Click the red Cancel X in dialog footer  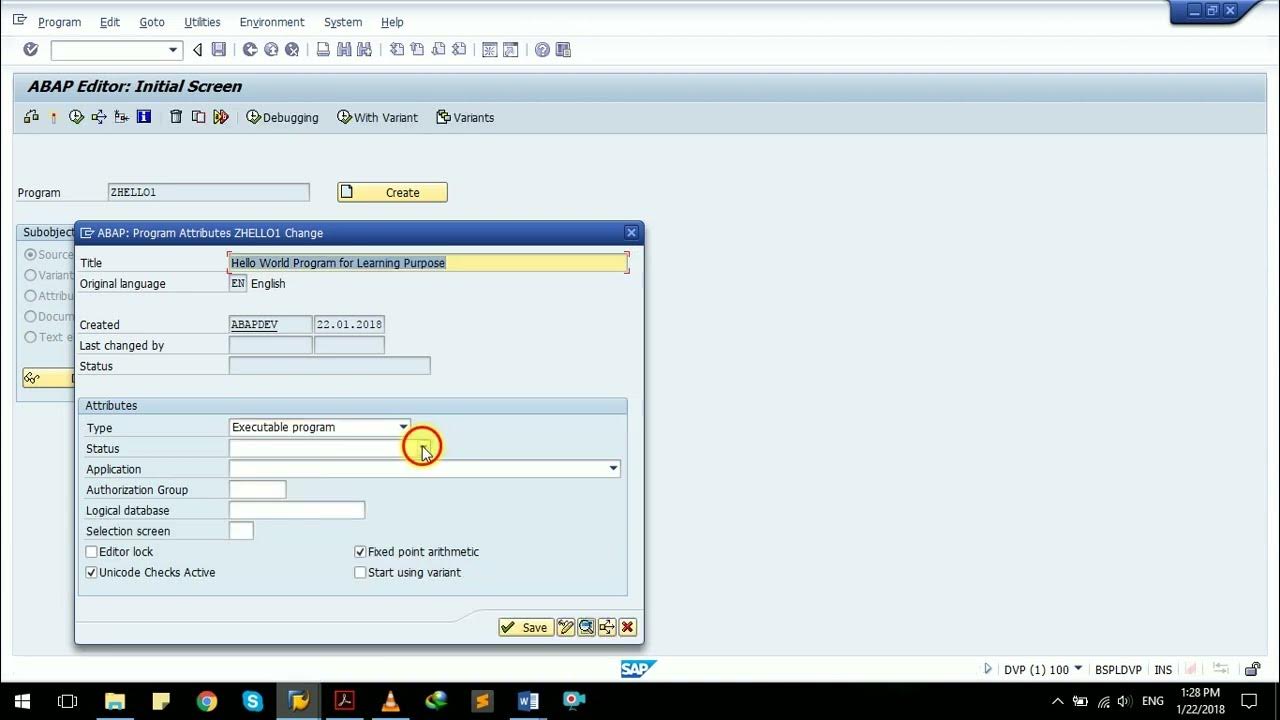627,627
